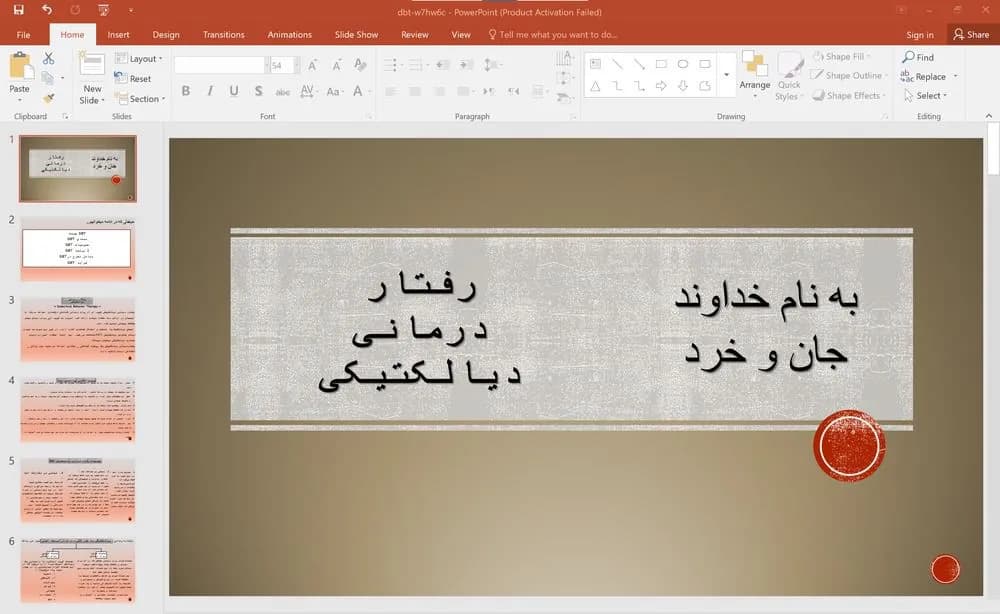The width and height of the screenshot is (1000, 614).
Task: Expand the shapes gallery More arrow
Action: tap(726, 75)
